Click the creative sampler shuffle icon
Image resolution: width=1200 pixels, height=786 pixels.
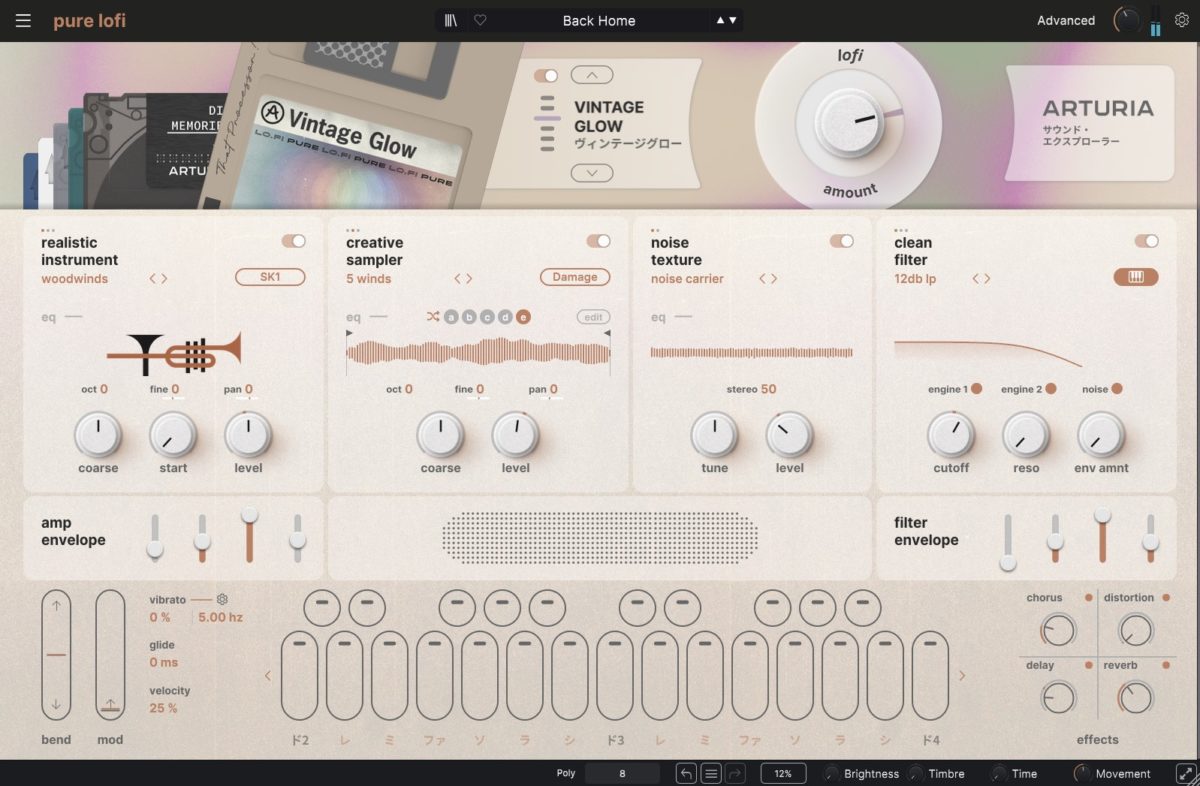pos(432,317)
